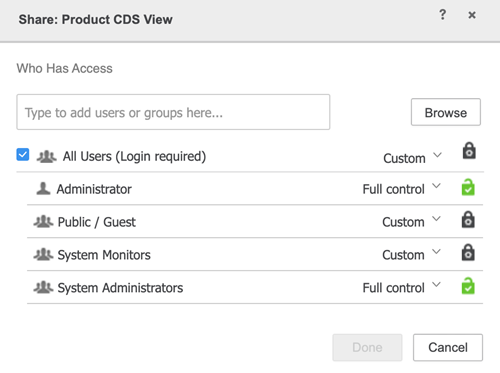Focus the add users or groups field
500x373 pixels.
pyautogui.click(x=173, y=112)
